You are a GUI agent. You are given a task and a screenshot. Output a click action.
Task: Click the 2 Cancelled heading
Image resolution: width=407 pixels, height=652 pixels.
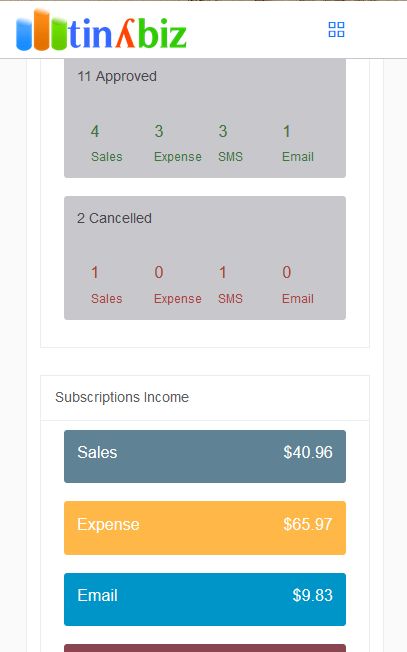(114, 218)
